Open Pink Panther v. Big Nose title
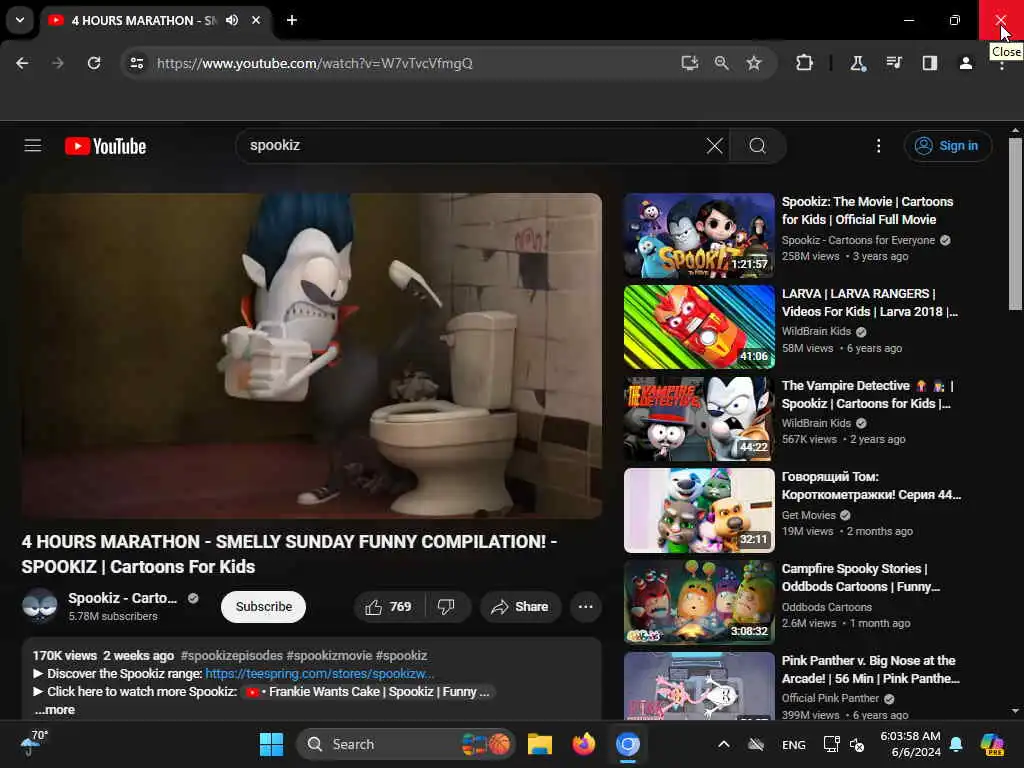 [871, 669]
